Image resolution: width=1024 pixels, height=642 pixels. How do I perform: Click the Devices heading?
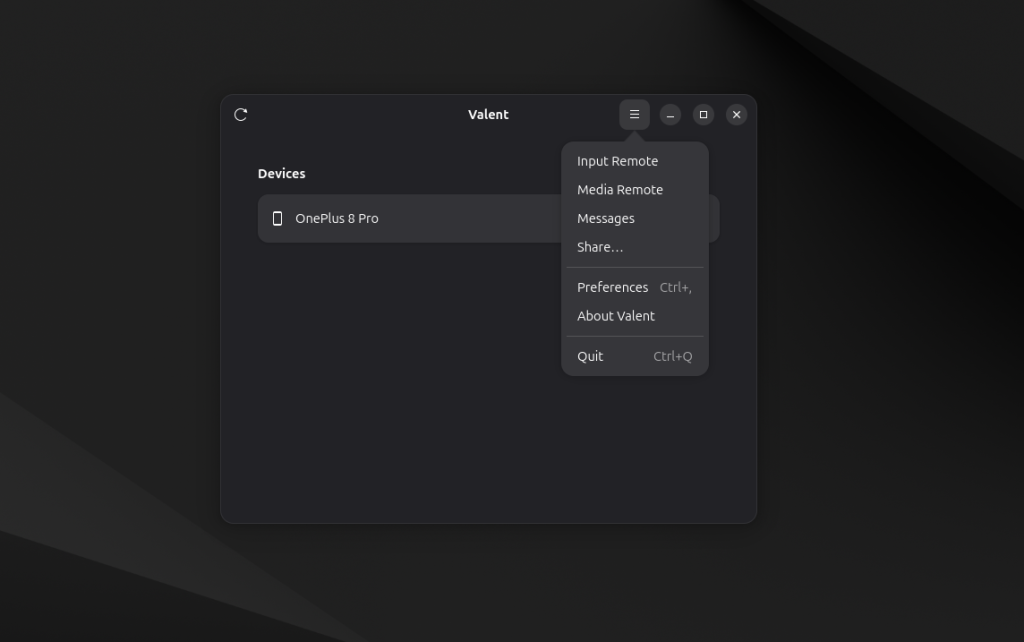click(x=281, y=174)
